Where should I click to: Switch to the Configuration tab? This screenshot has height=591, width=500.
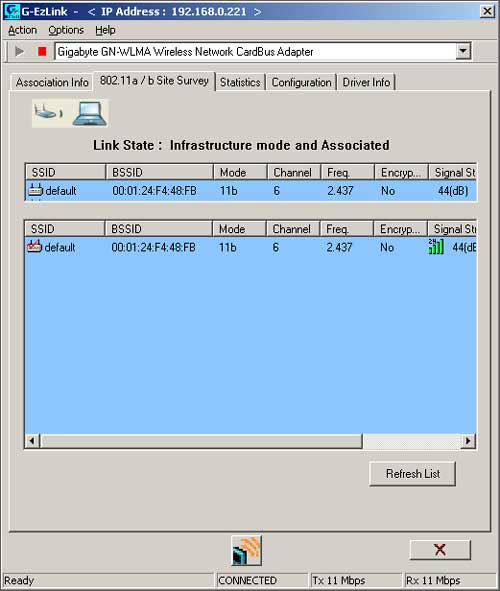301,82
